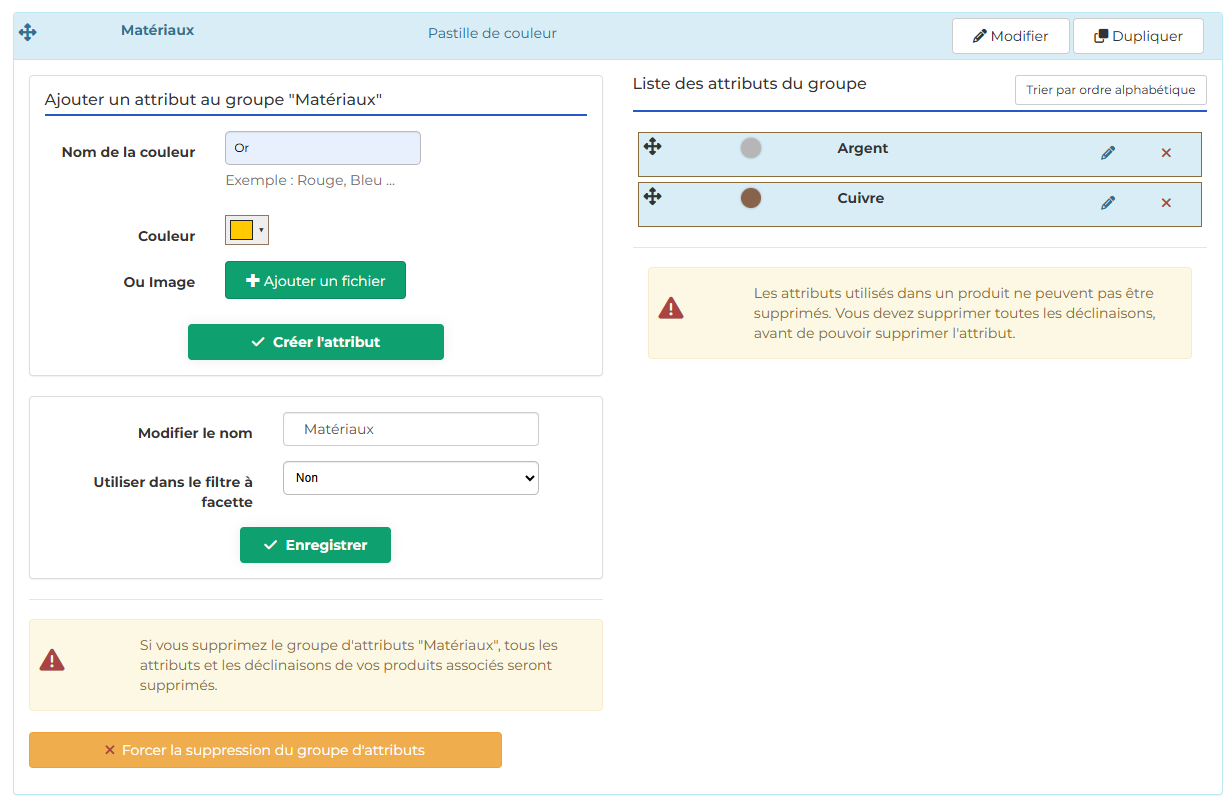Viewport: 1227px width, 808px height.
Task: Click the Utiliser dans le filtre à facette label
Action: (173, 492)
